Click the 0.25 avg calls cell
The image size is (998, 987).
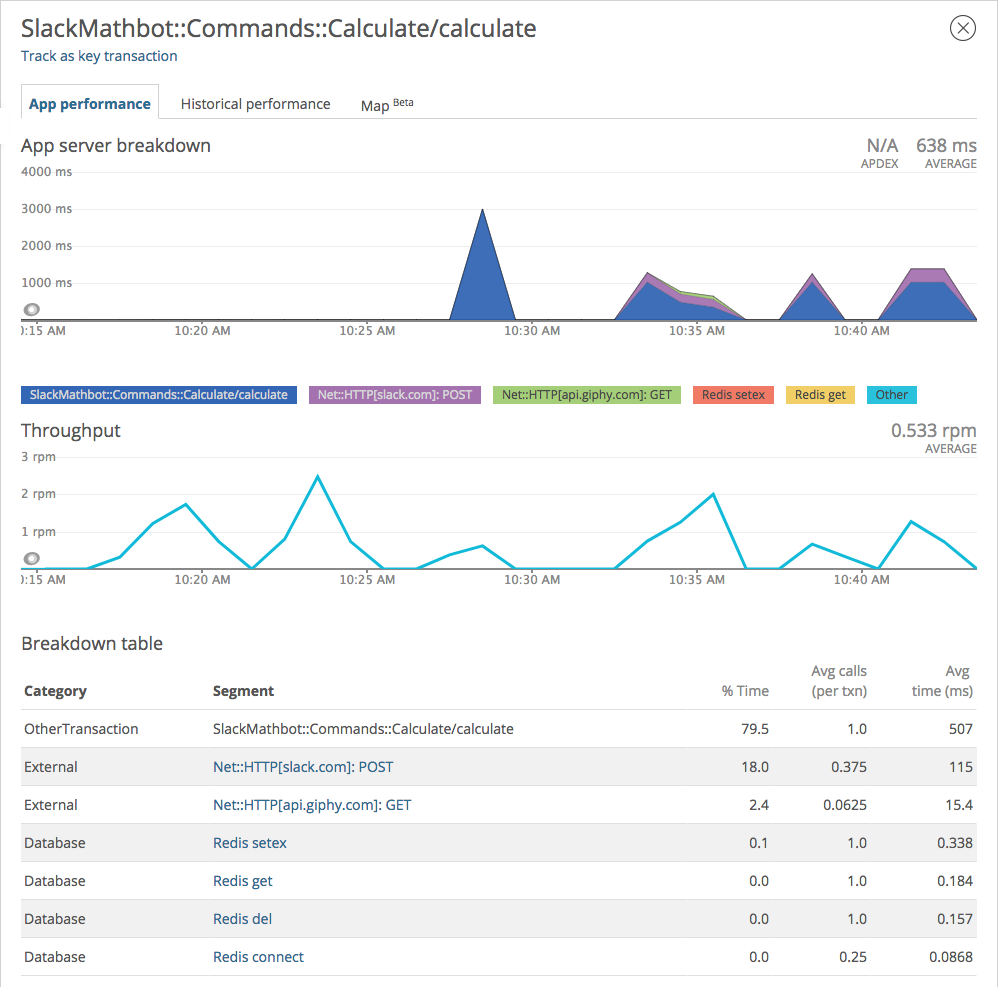(853, 956)
